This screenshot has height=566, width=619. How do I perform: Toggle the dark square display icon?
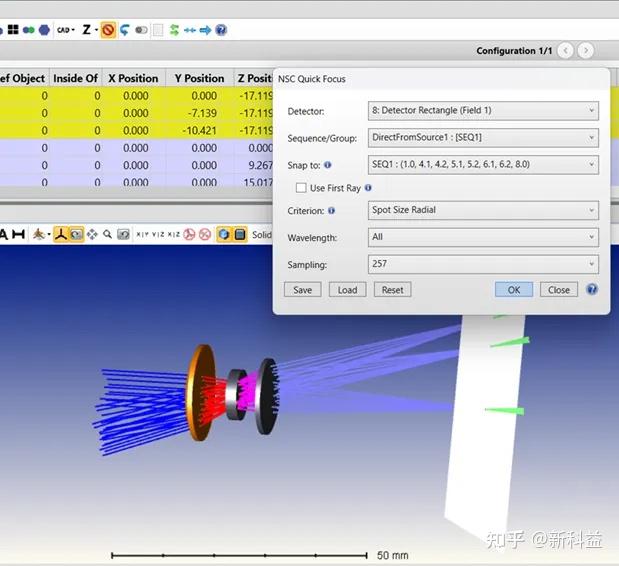pyautogui.click(x=240, y=234)
